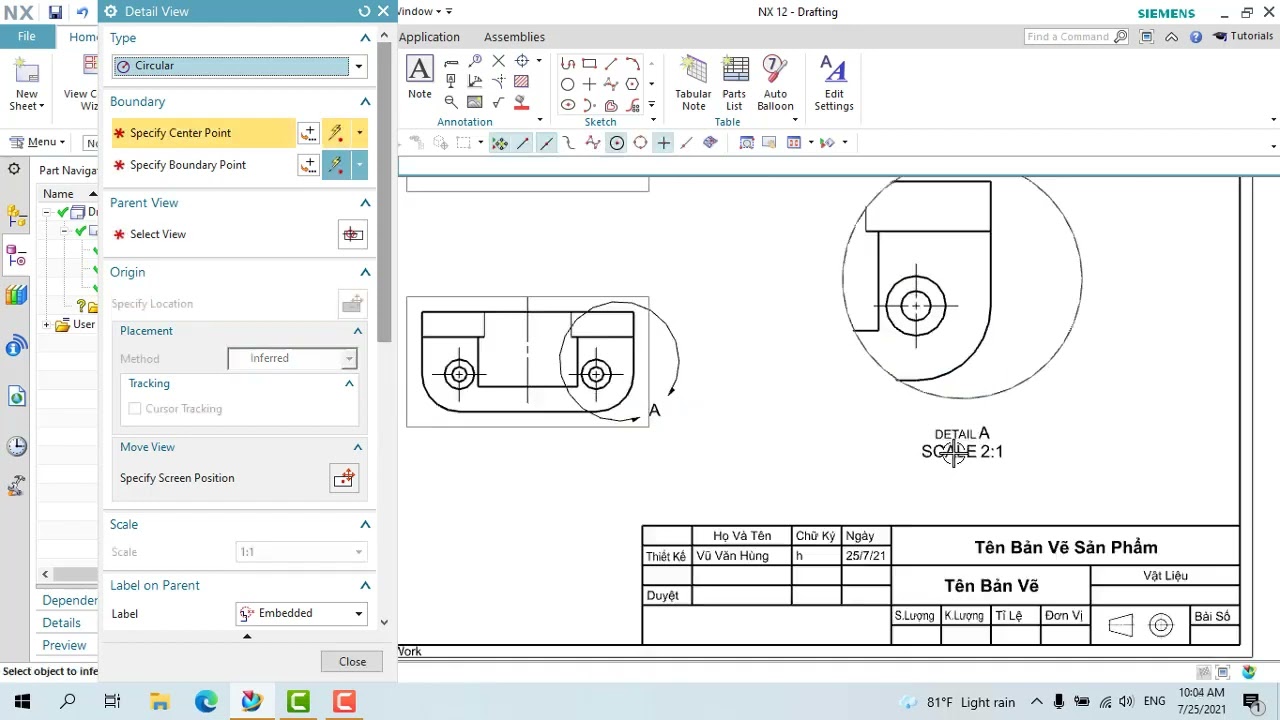The image size is (1280, 720).
Task: Open the Tutorials link
Action: pos(1243,36)
